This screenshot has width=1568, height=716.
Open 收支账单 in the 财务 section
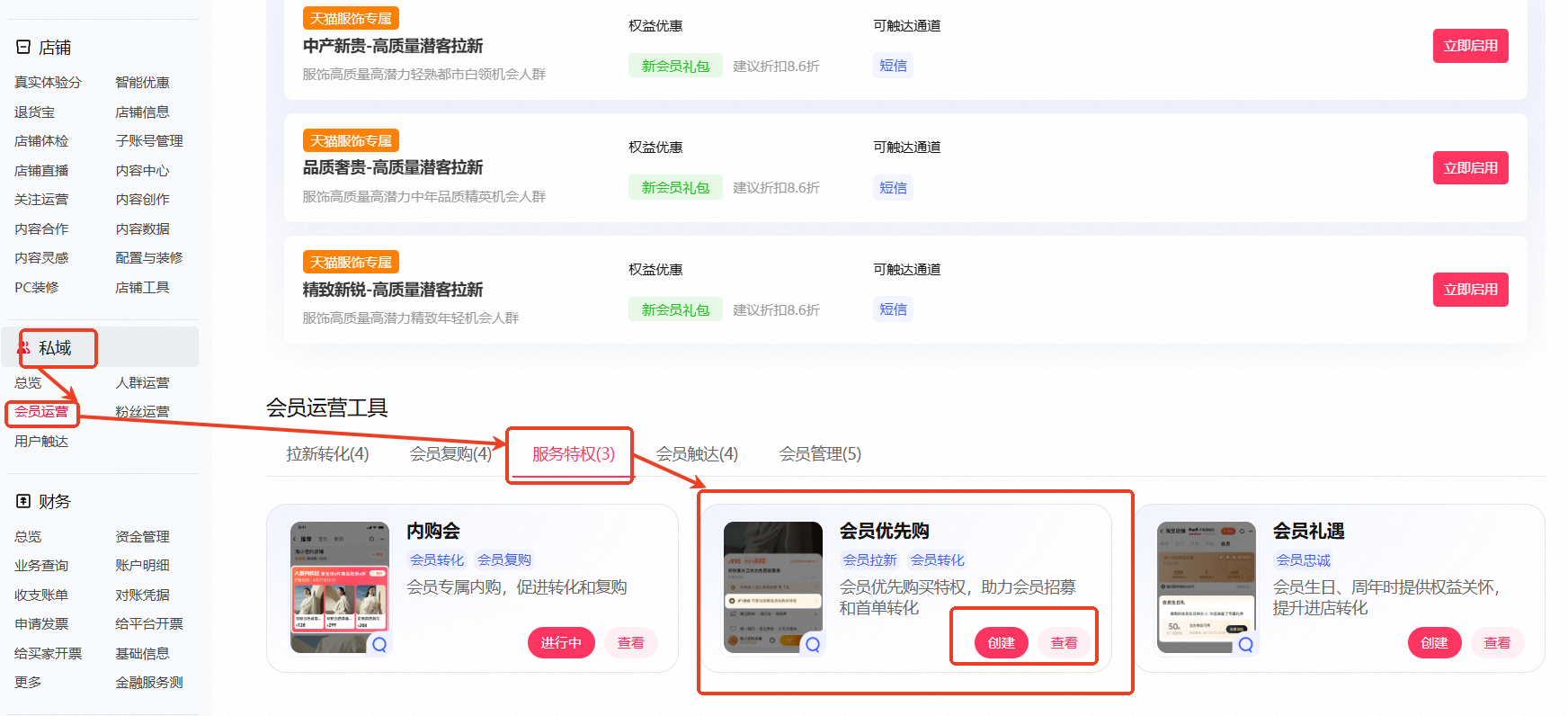pos(41,595)
